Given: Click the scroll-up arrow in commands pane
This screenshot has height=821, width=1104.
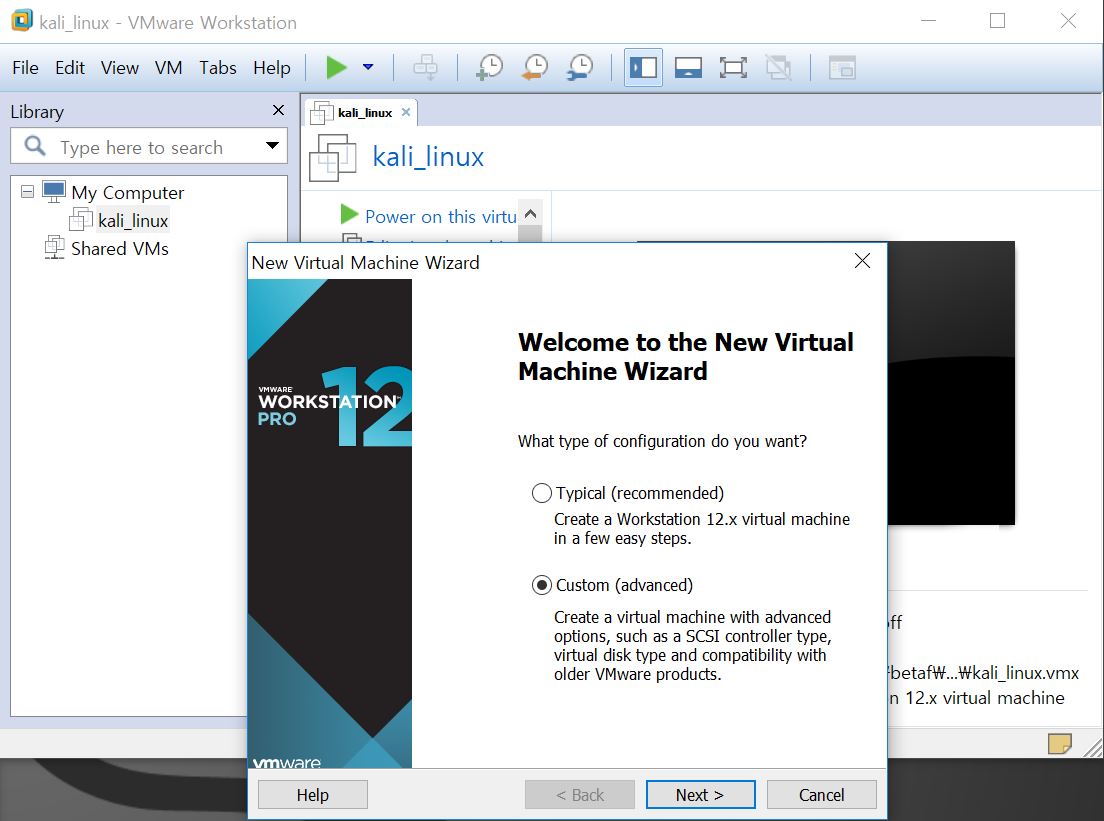Looking at the screenshot, I should pos(530,213).
